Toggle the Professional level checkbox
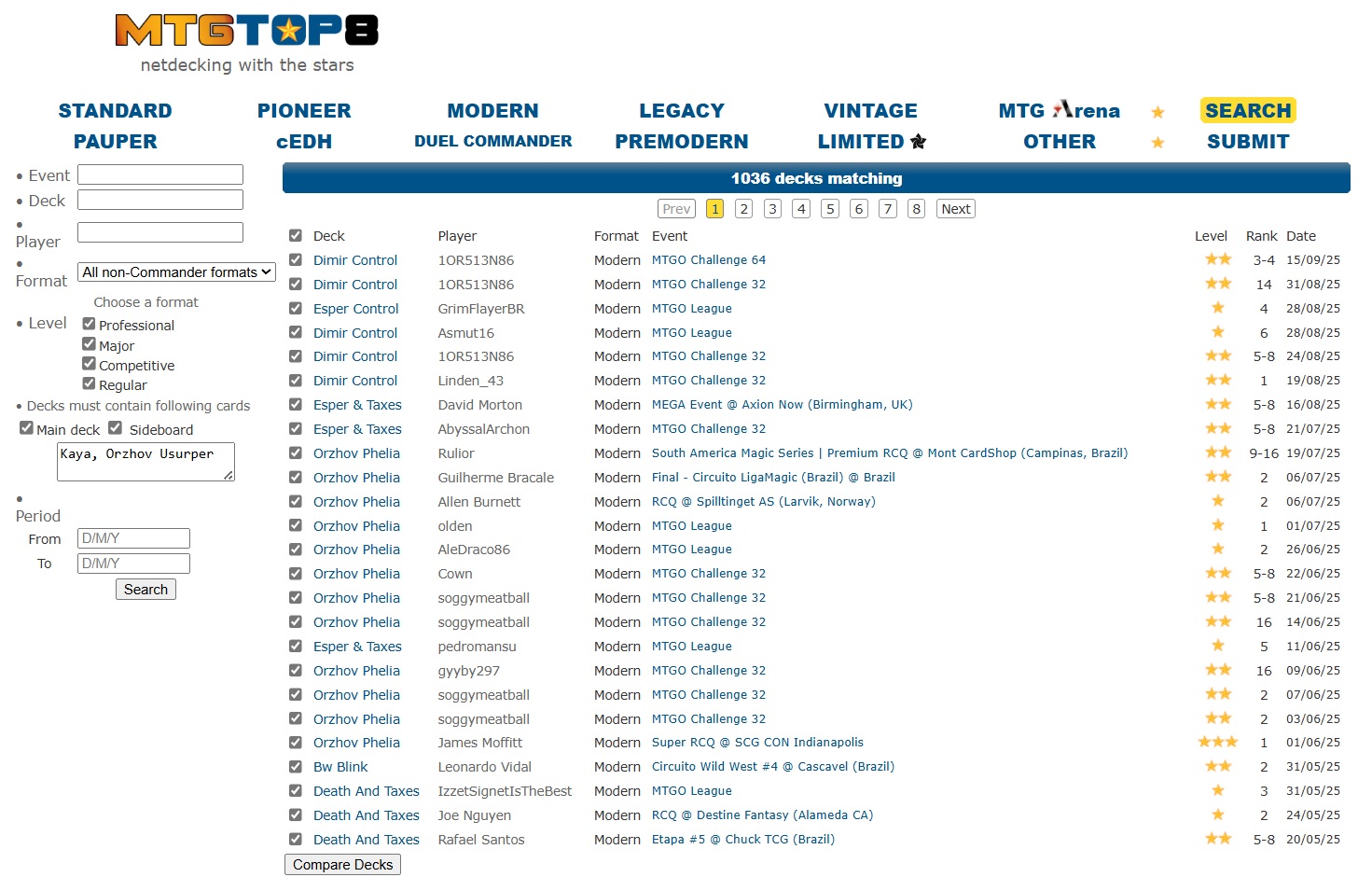Image resolution: width=1372 pixels, height=877 pixels. click(x=89, y=324)
